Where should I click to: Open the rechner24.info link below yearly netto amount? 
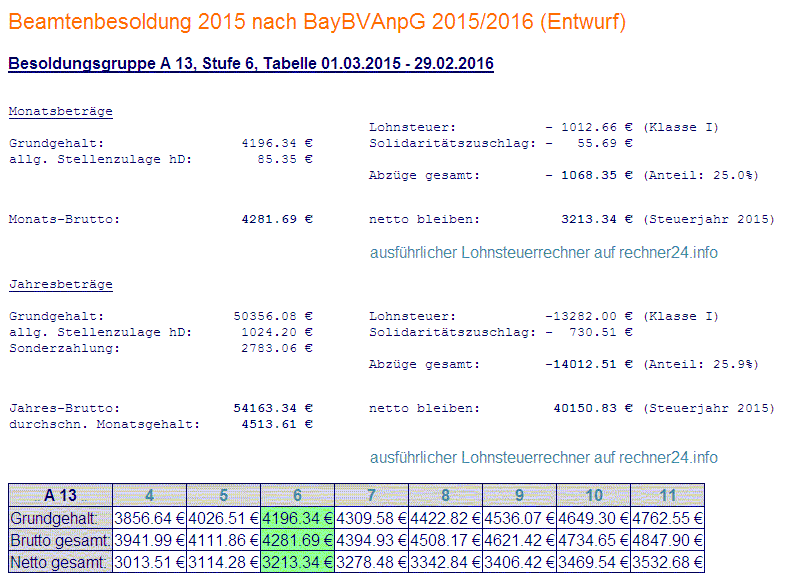pos(544,458)
